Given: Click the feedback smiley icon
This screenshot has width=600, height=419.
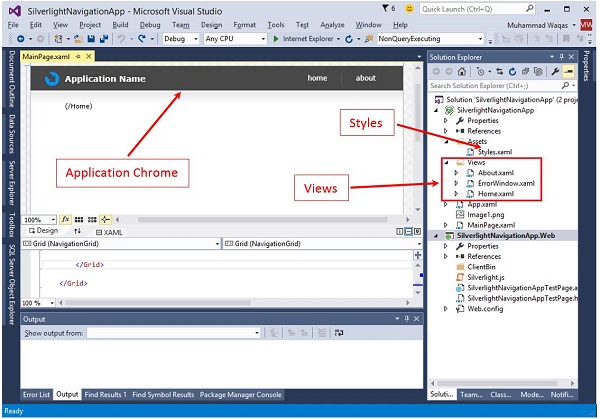Looking at the screenshot, I should (x=409, y=8).
